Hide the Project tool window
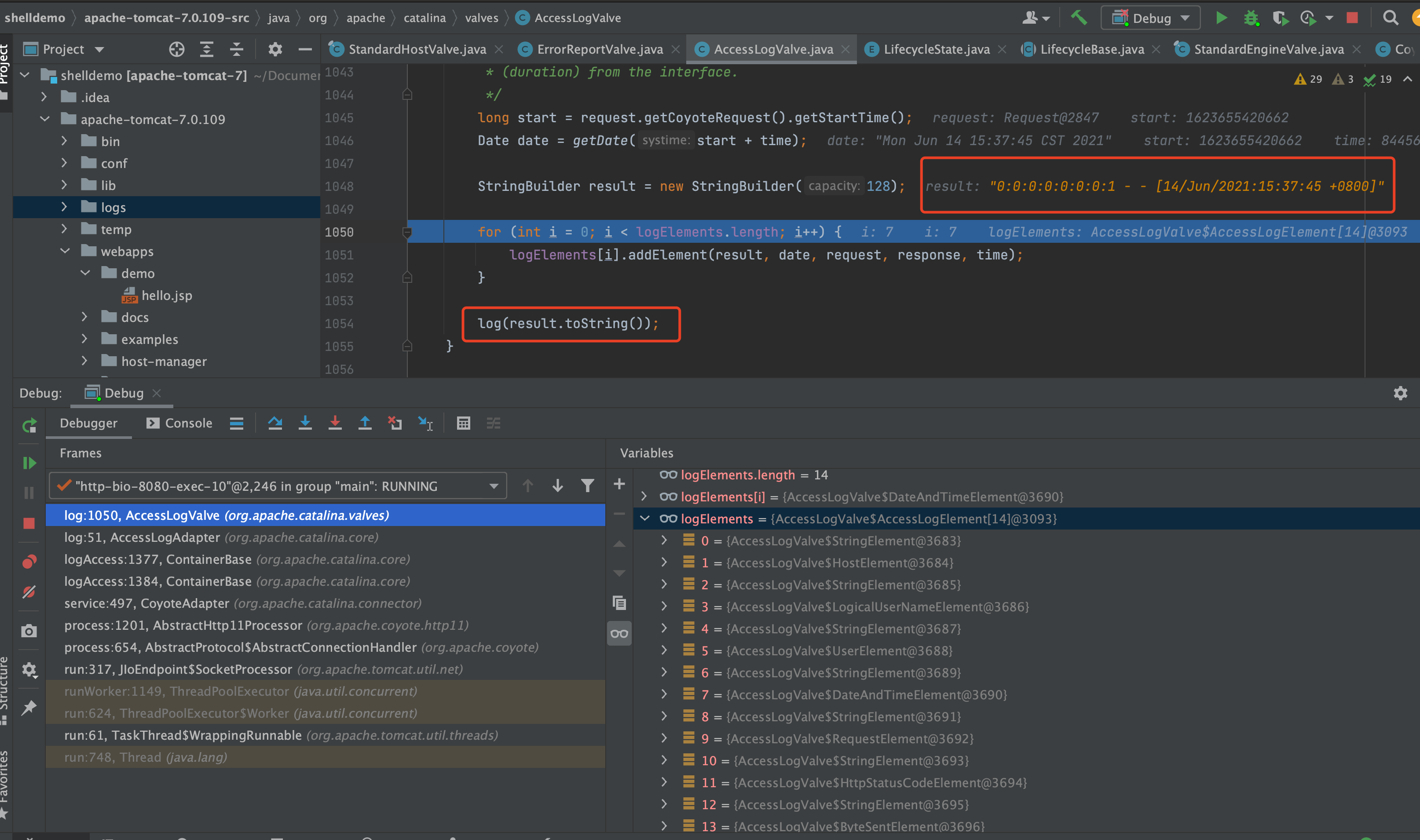 click(305, 50)
